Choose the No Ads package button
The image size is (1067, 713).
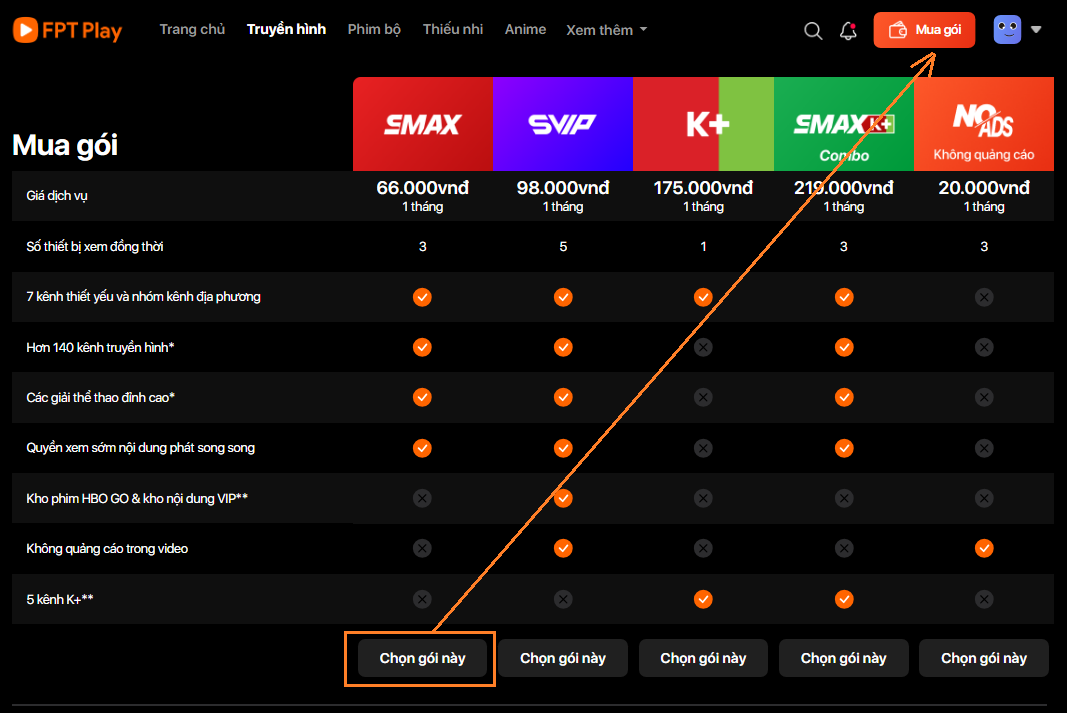pos(984,658)
